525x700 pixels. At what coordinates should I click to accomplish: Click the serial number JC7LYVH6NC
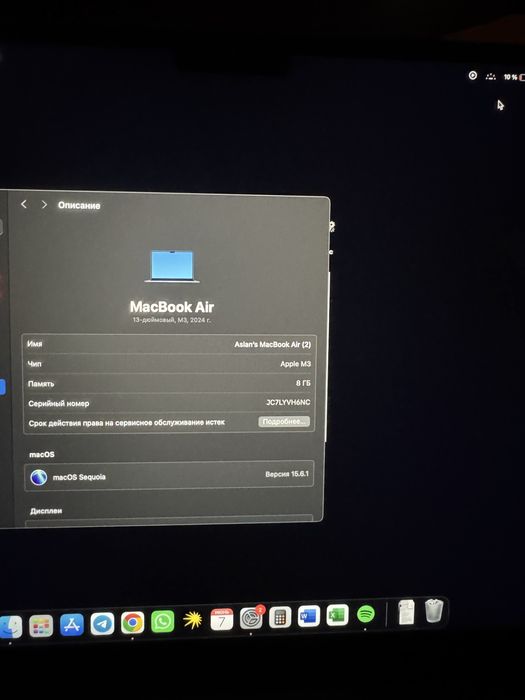[288, 402]
